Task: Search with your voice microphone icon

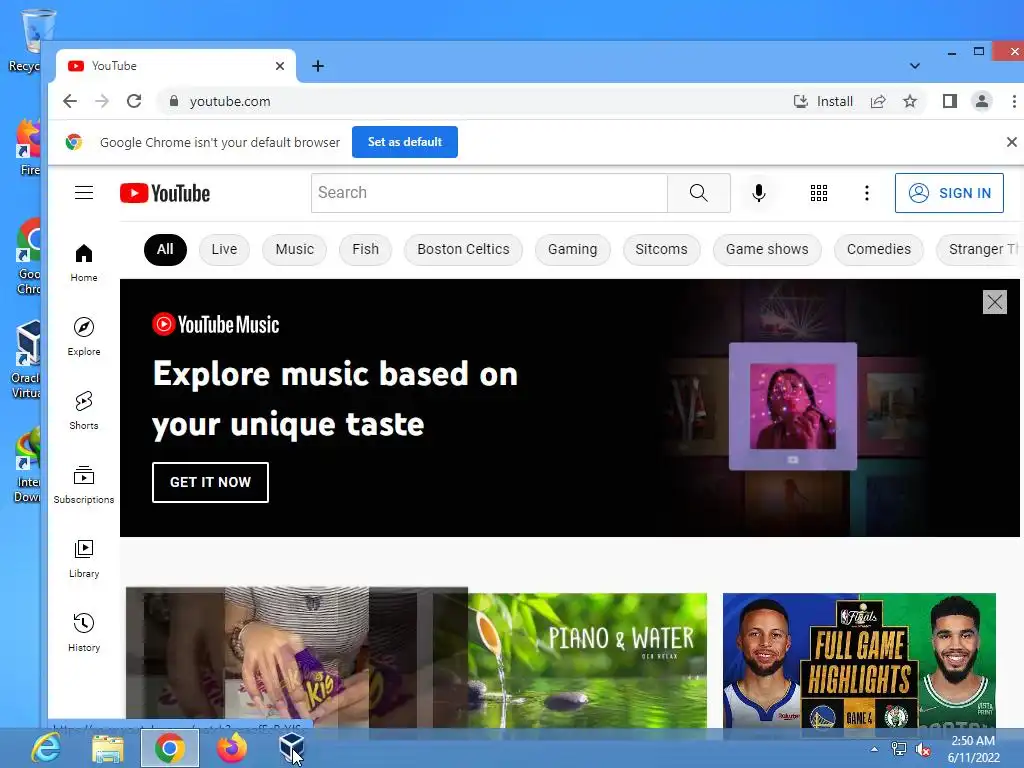Action: point(758,193)
